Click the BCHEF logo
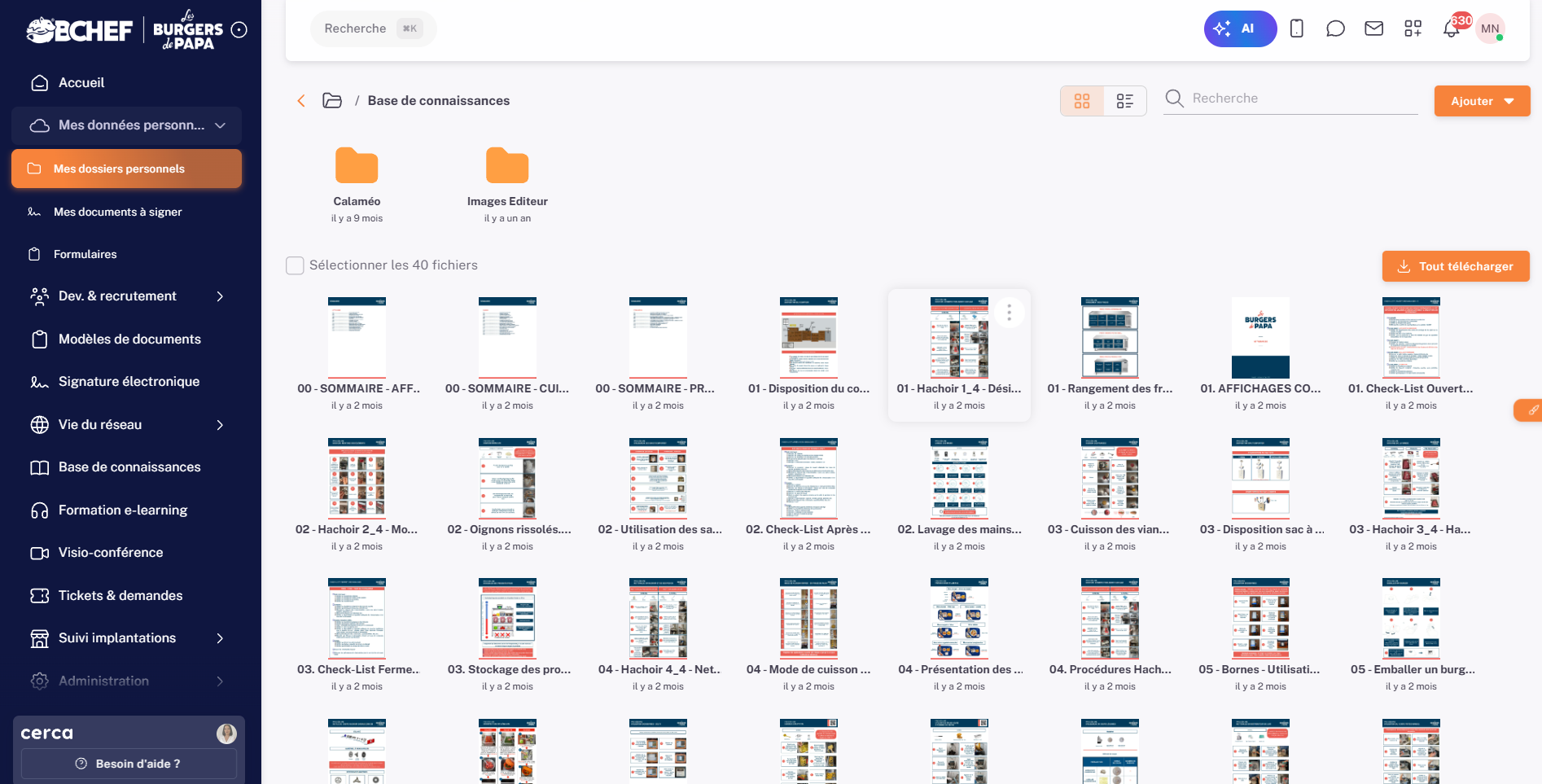Screen dimensions: 1542x784 tap(79, 30)
